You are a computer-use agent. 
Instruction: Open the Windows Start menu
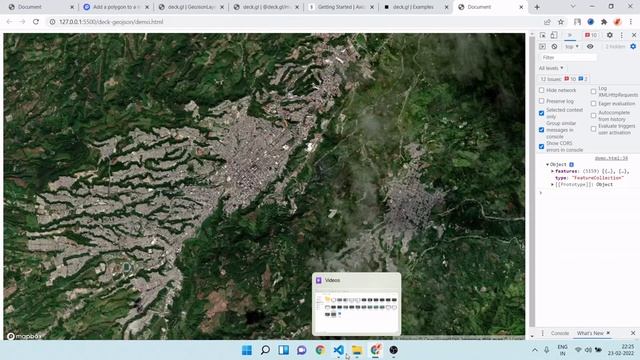pos(247,350)
